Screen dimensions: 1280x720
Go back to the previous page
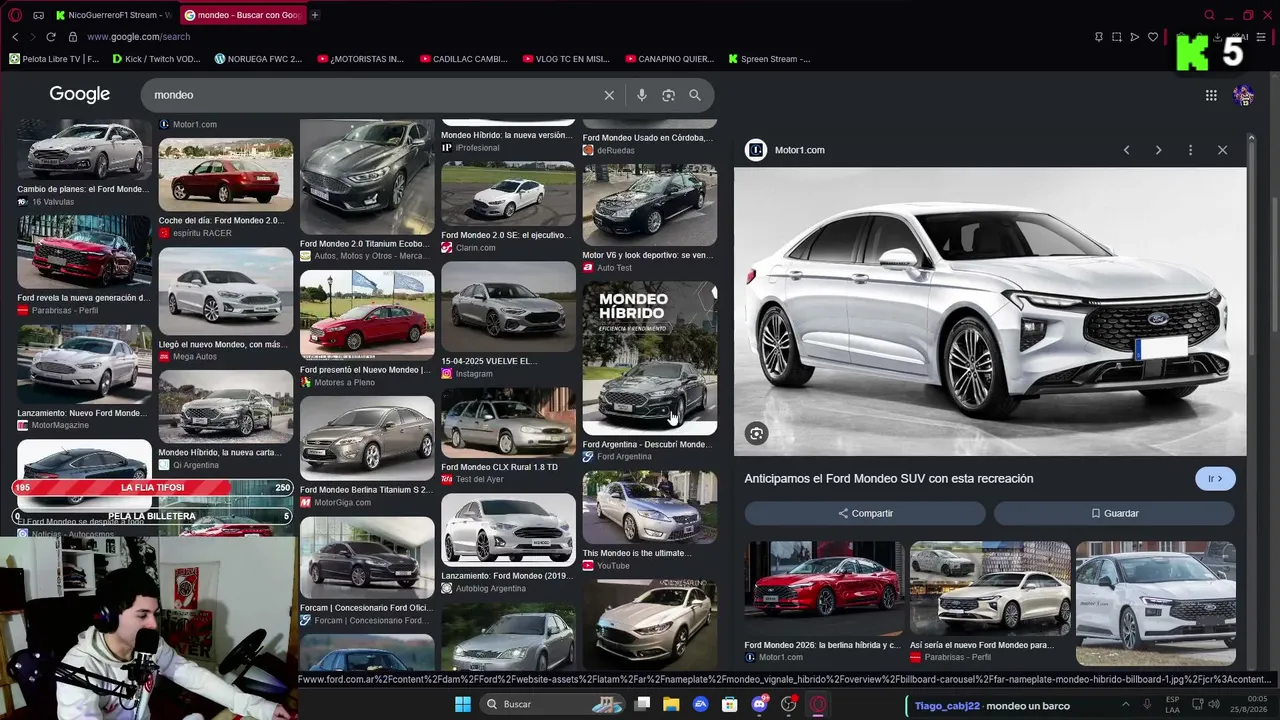tap(15, 37)
